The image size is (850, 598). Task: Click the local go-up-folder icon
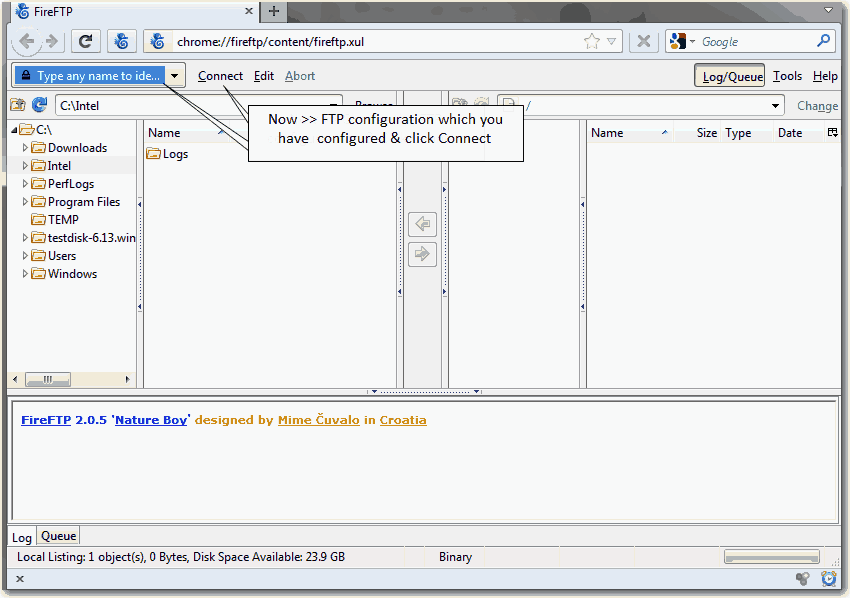pyautogui.click(x=18, y=105)
